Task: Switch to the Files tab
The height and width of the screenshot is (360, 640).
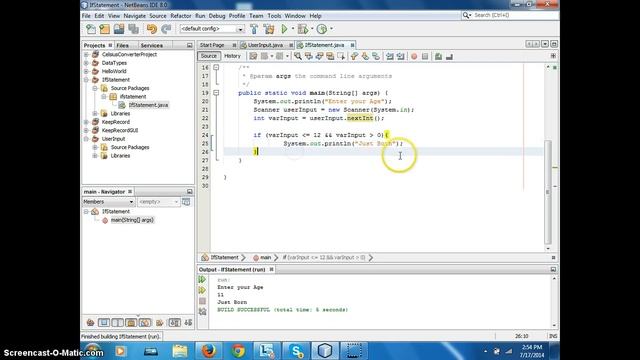Action: 122,45
